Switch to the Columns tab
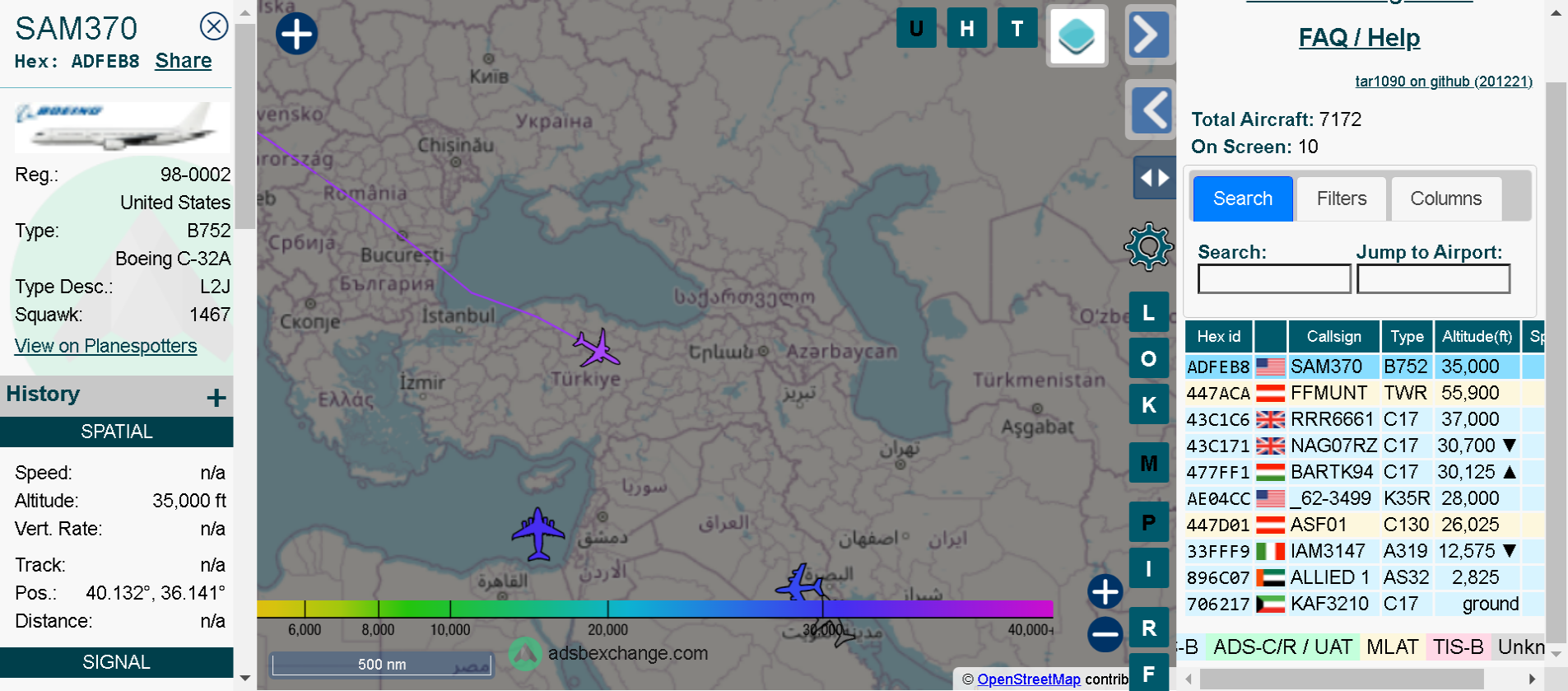The width and height of the screenshot is (1568, 691). [1446, 198]
